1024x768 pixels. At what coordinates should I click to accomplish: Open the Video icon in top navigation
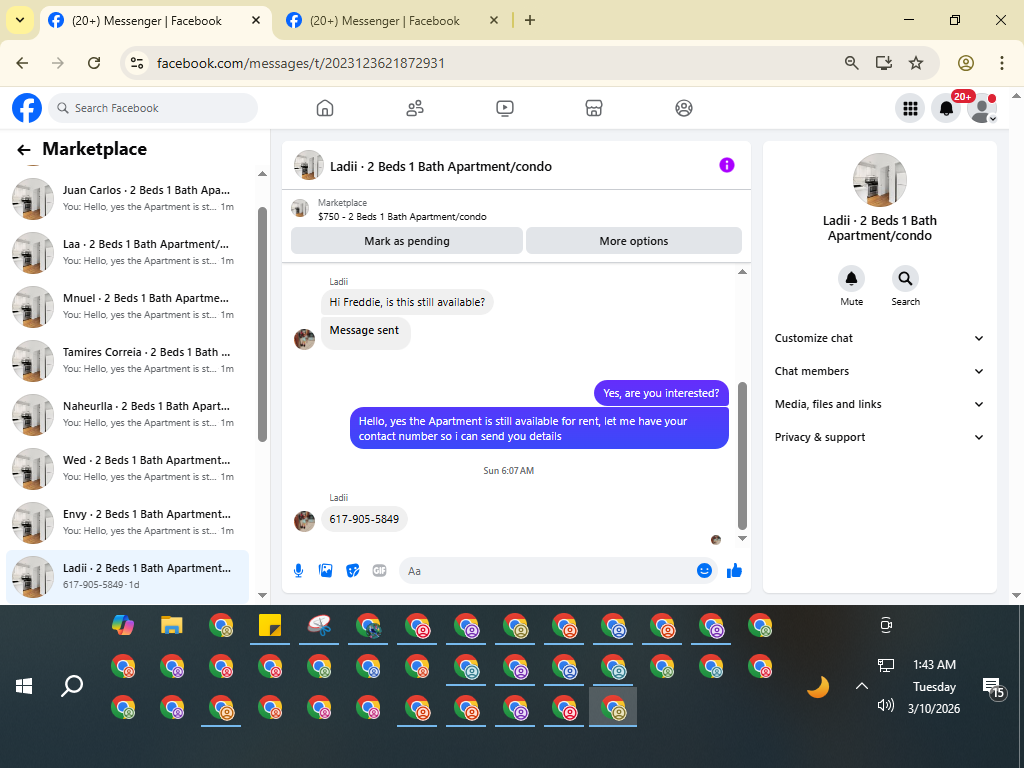click(505, 108)
